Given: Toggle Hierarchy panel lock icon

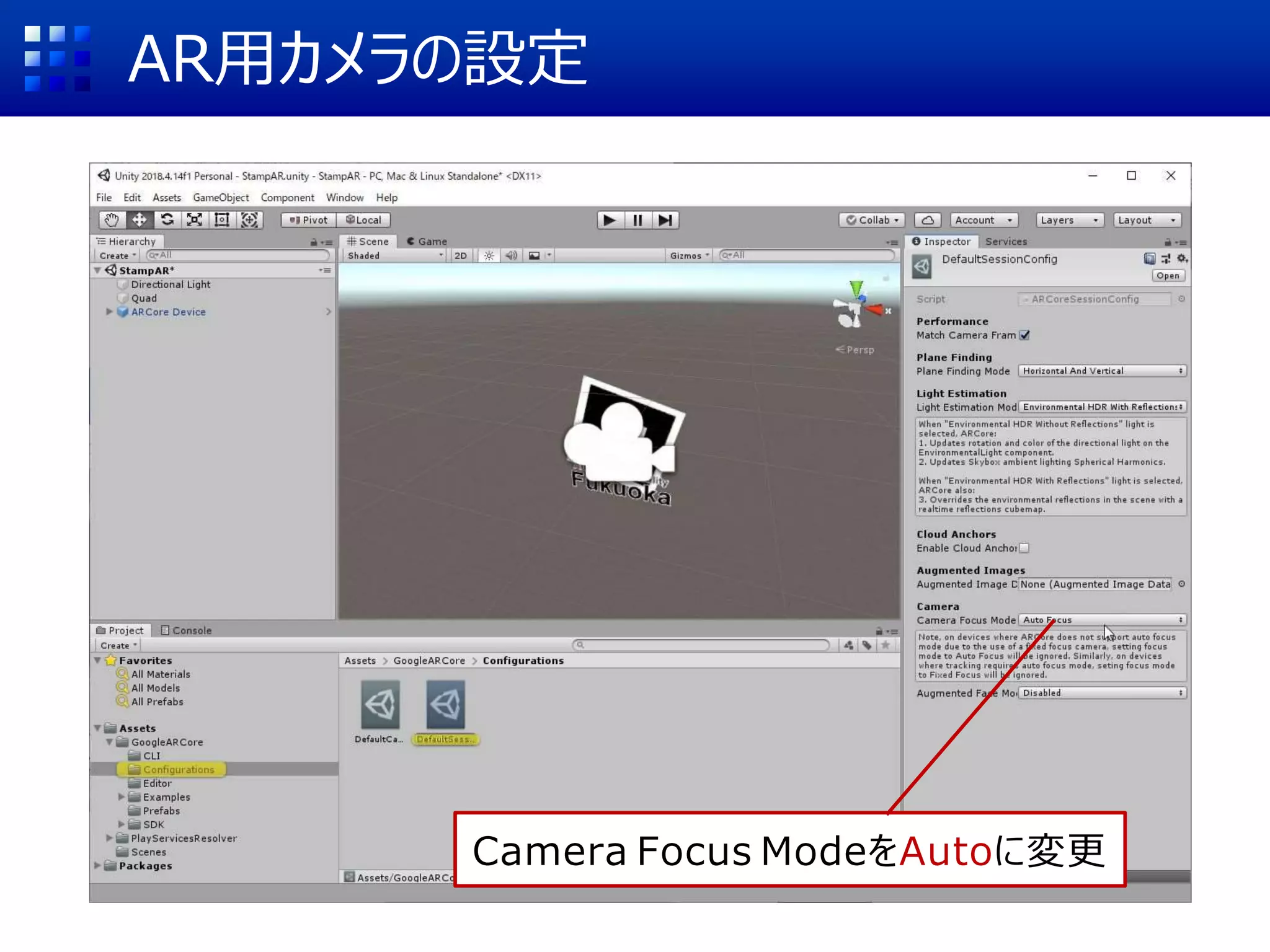Looking at the screenshot, I should click(x=314, y=242).
